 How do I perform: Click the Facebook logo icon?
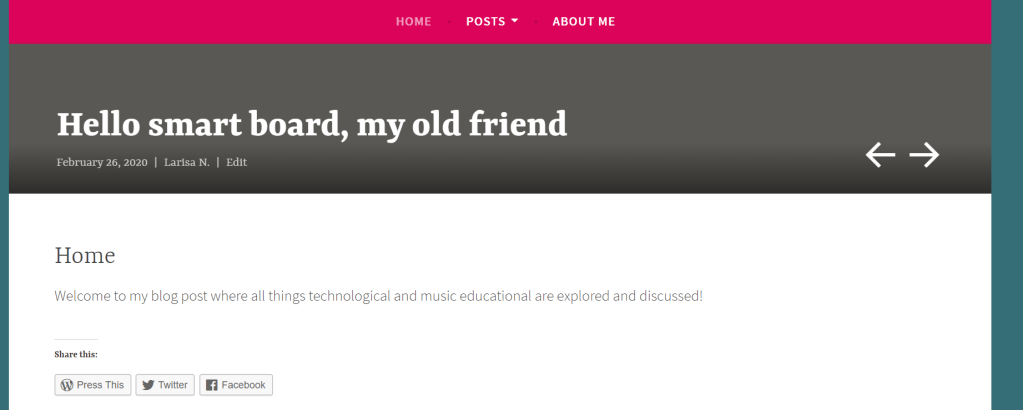tap(211, 385)
